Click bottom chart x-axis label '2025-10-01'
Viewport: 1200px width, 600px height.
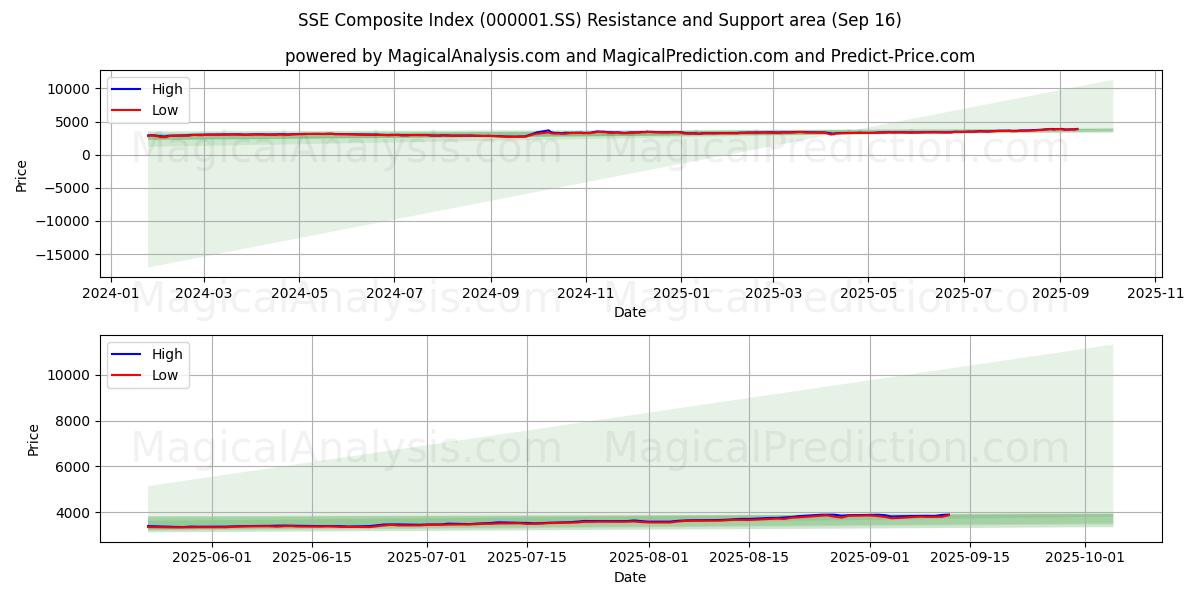click(1085, 560)
